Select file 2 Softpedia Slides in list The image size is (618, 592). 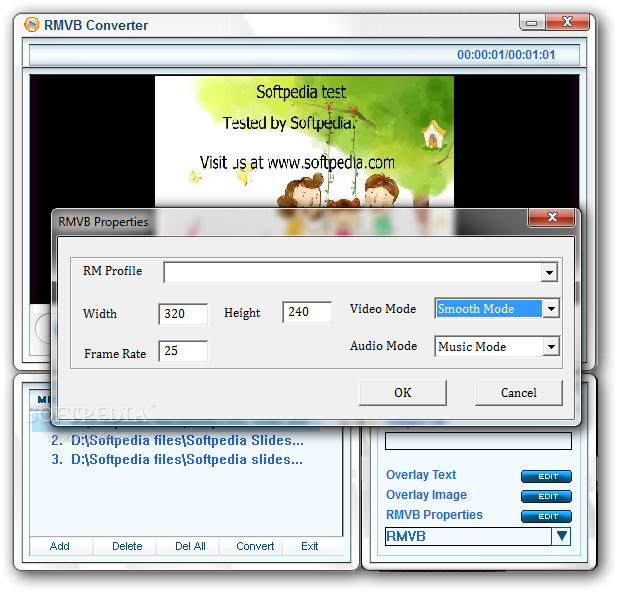click(x=177, y=440)
